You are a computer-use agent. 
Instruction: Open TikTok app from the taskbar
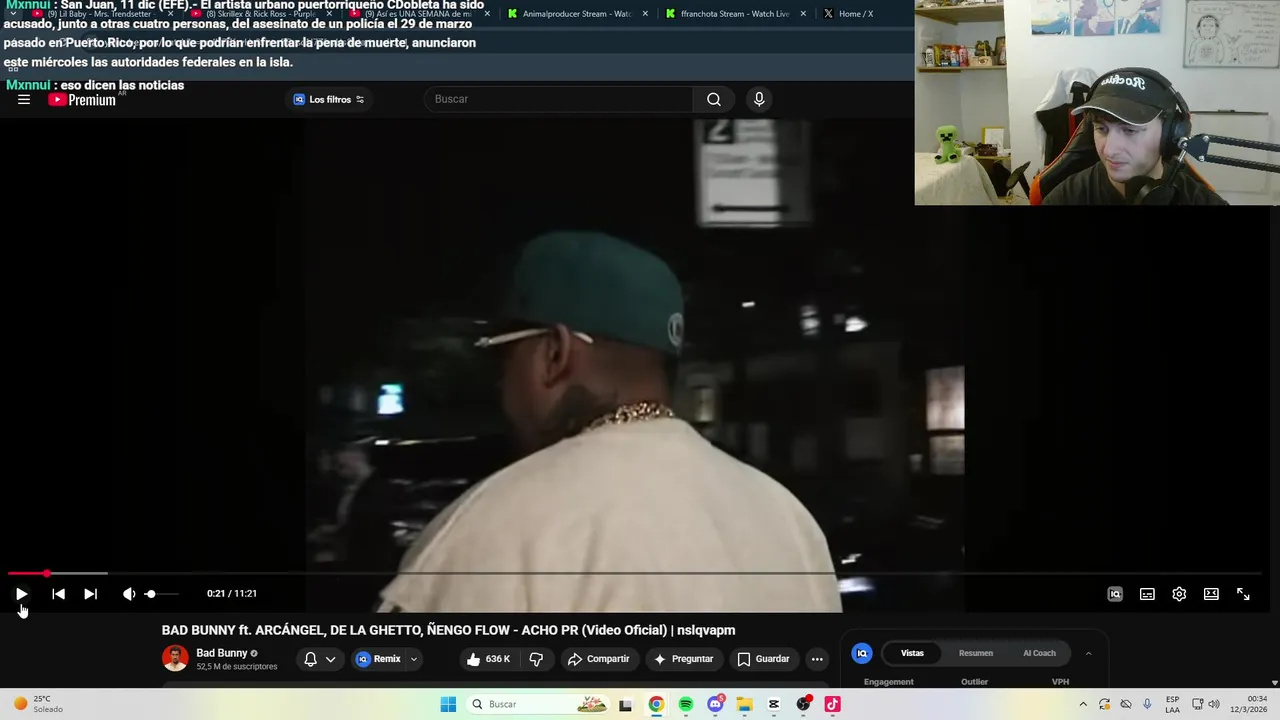[x=832, y=704]
